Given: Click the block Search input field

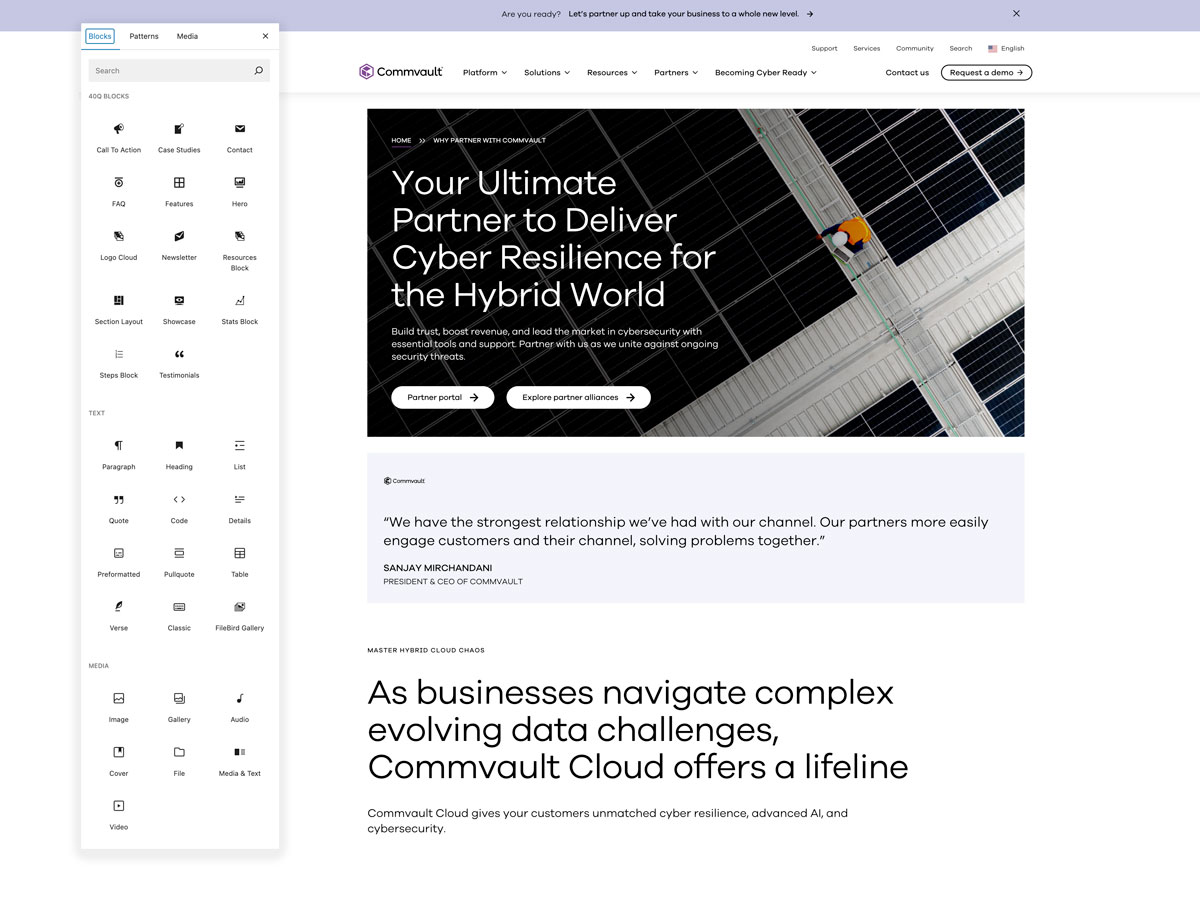Looking at the screenshot, I should pos(170,71).
